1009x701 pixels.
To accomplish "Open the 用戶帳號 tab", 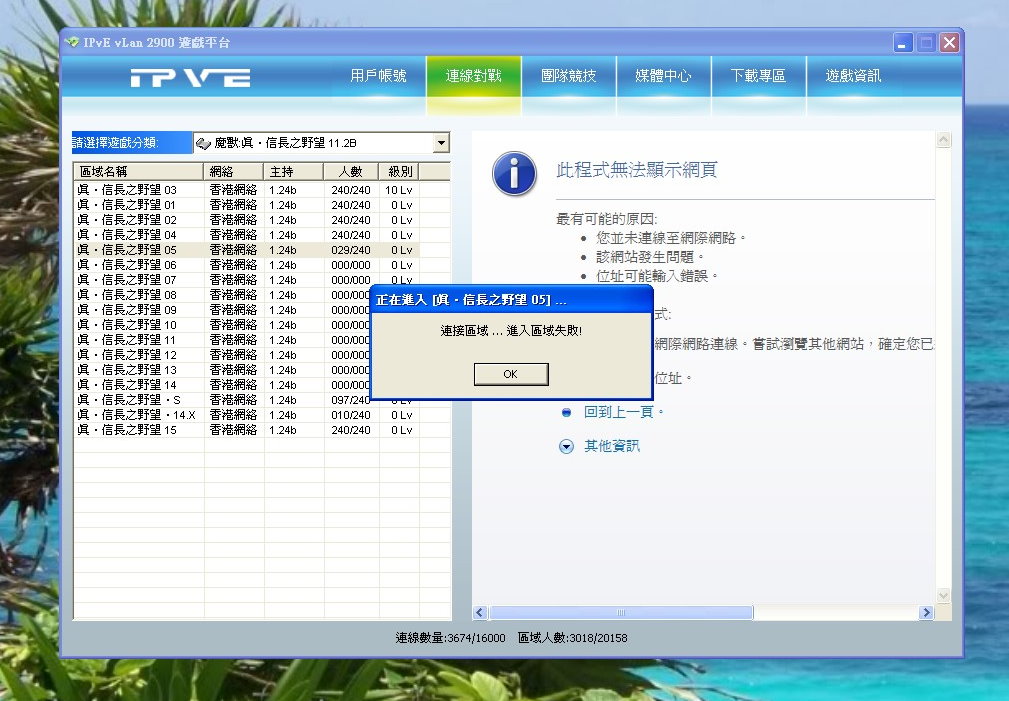I will [x=378, y=76].
